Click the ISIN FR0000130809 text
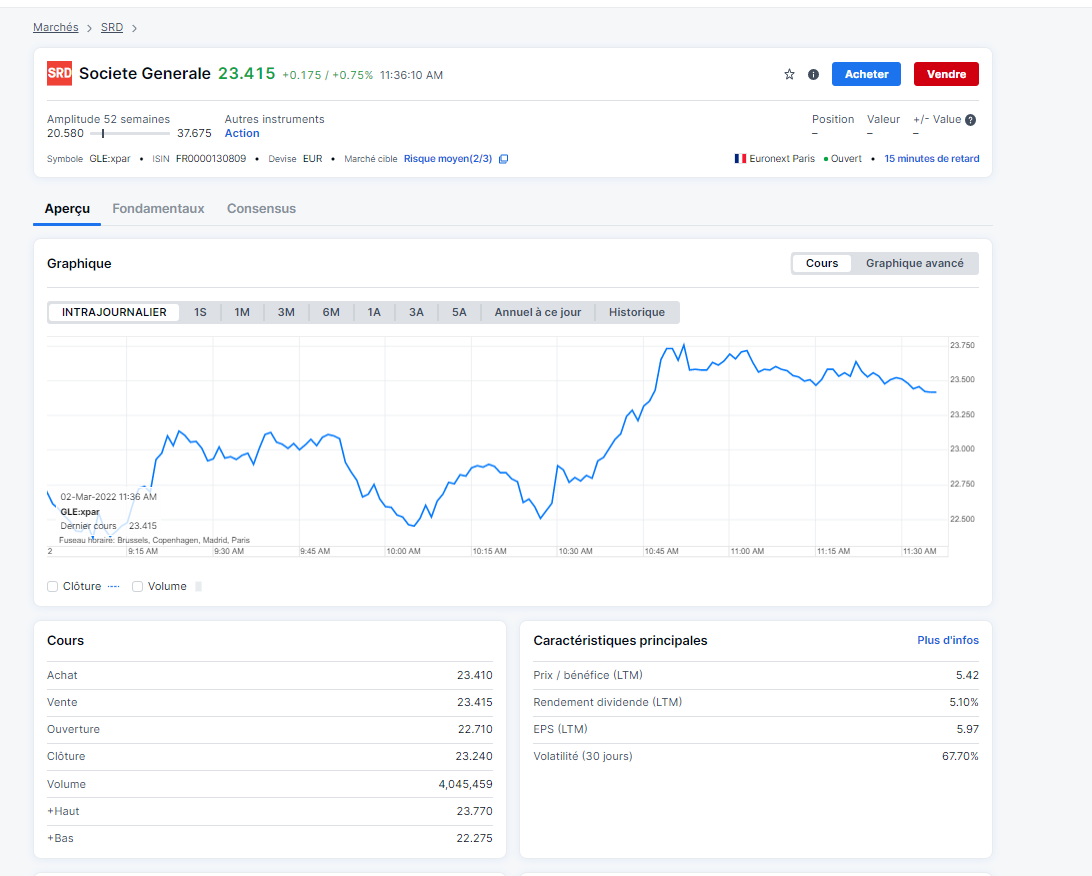Image resolution: width=1092 pixels, height=876 pixels. coord(210,159)
